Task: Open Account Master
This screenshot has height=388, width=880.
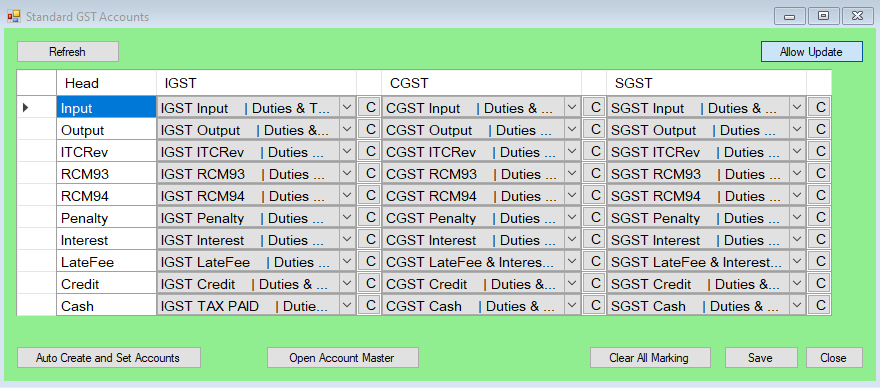Action: pos(342,358)
